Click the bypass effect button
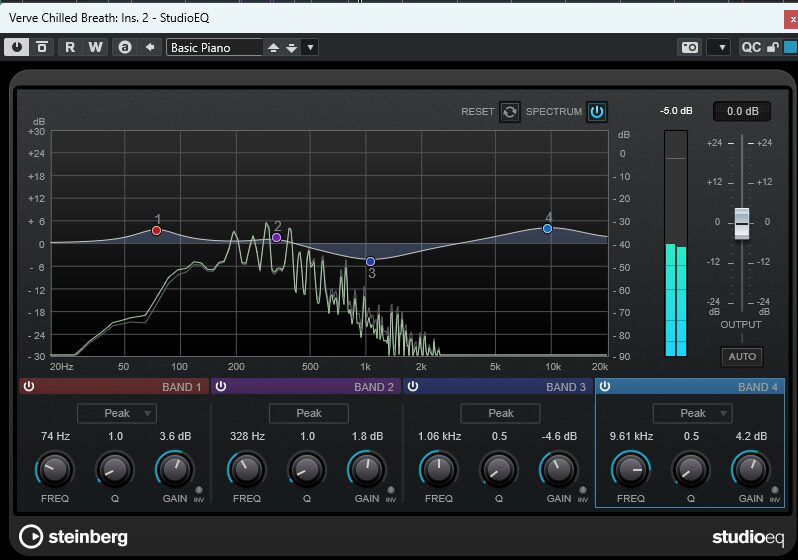 (42, 47)
